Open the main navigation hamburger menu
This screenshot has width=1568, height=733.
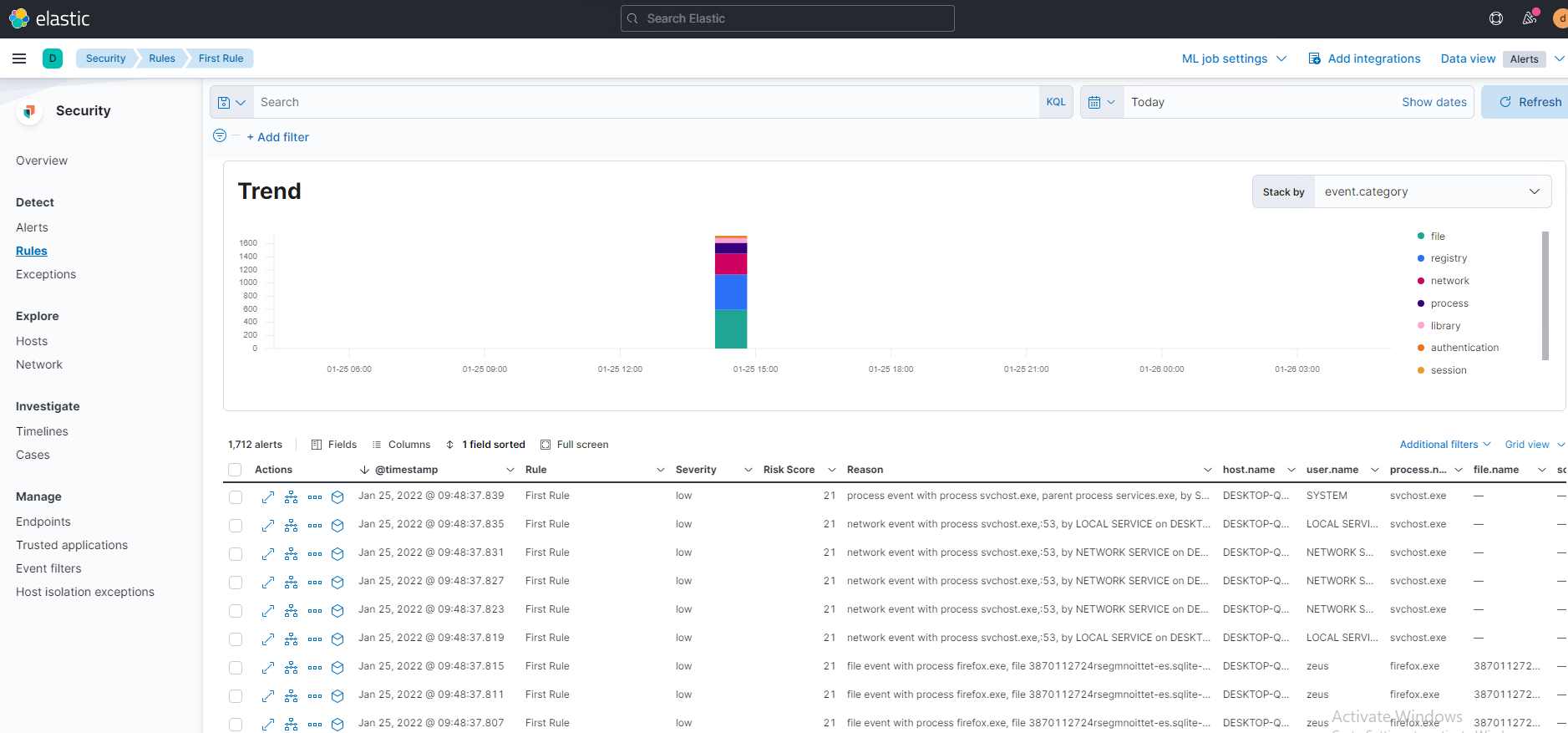(x=19, y=59)
